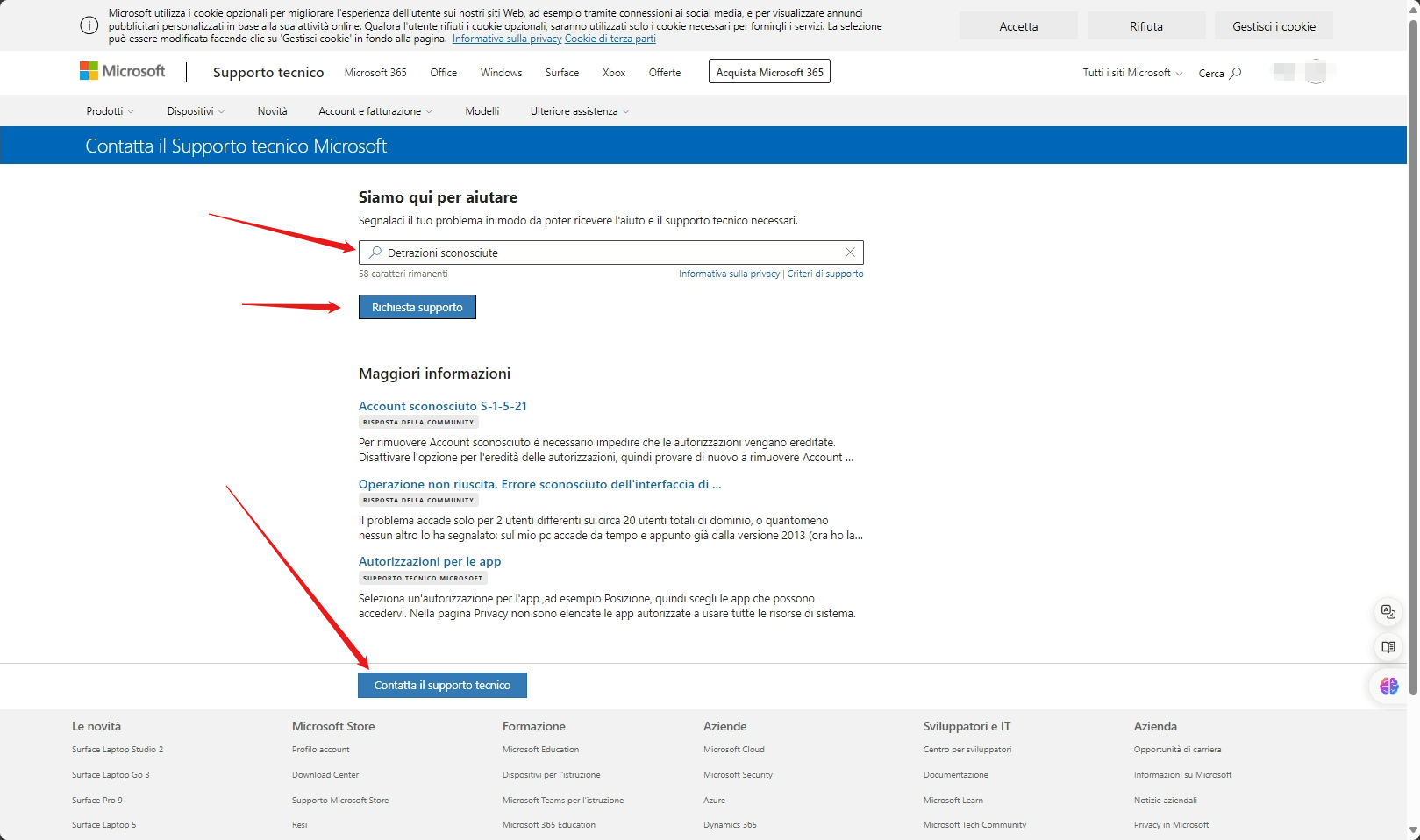Clear the support search field with X

(x=850, y=253)
